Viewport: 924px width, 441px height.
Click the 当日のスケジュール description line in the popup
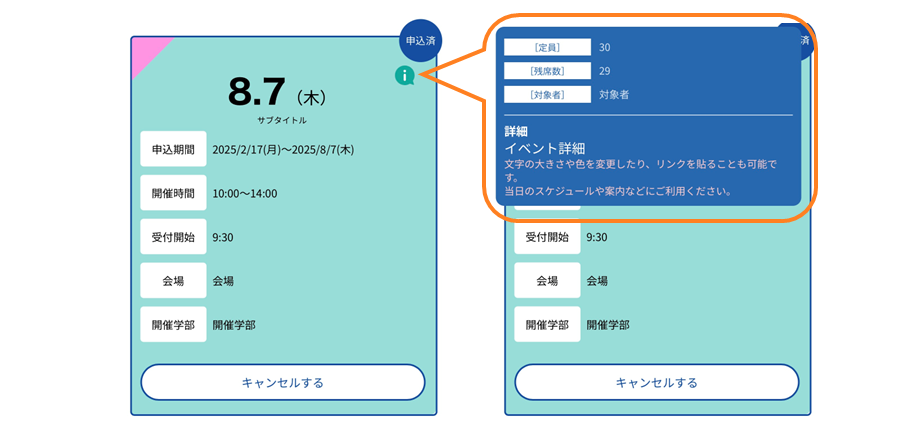click(x=618, y=191)
